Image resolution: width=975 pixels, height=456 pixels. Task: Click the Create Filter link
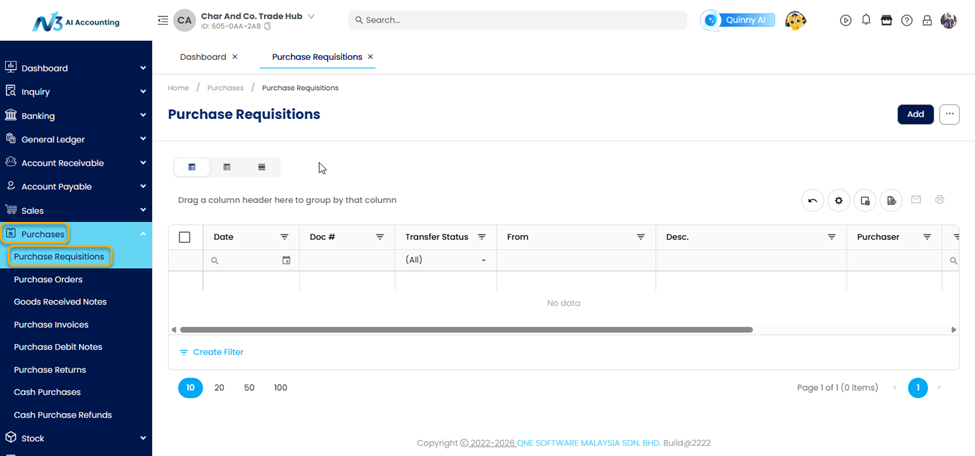pos(211,352)
